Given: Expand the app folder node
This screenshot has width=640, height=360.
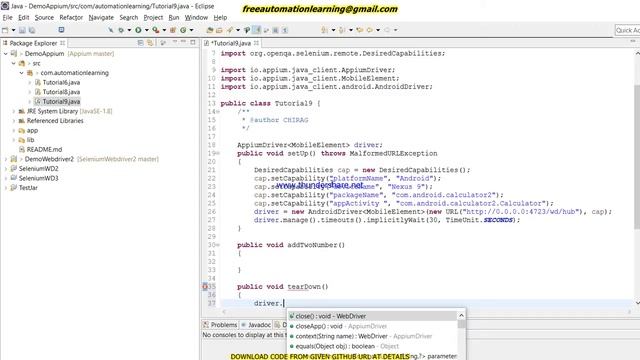Looking at the screenshot, I should 13,131.
